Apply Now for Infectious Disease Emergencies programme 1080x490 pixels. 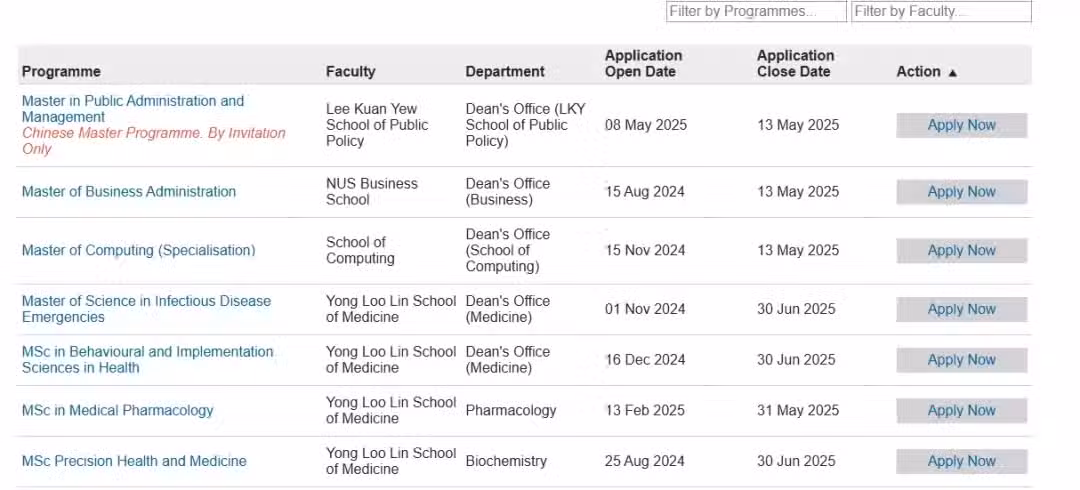coord(962,309)
